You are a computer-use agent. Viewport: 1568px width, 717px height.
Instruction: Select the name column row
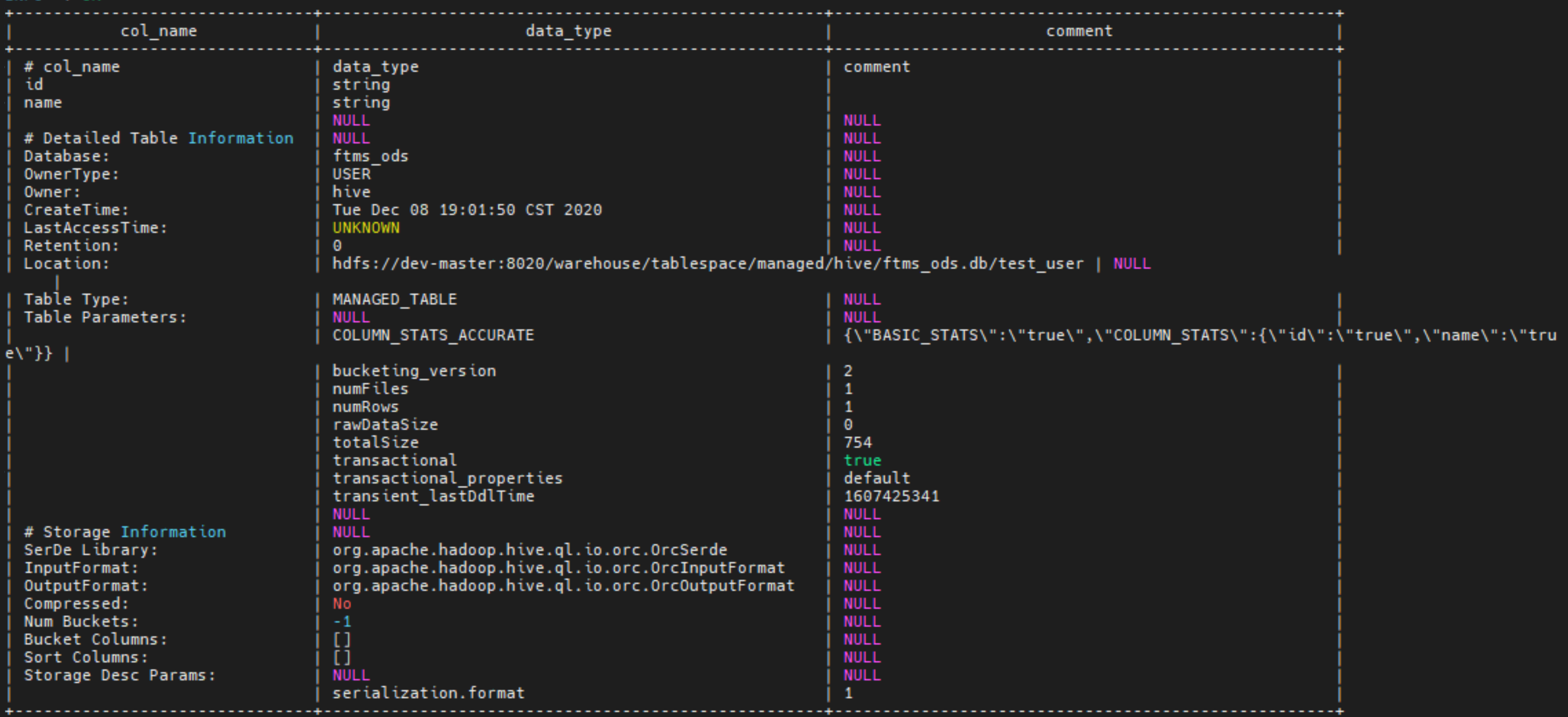coord(674,102)
